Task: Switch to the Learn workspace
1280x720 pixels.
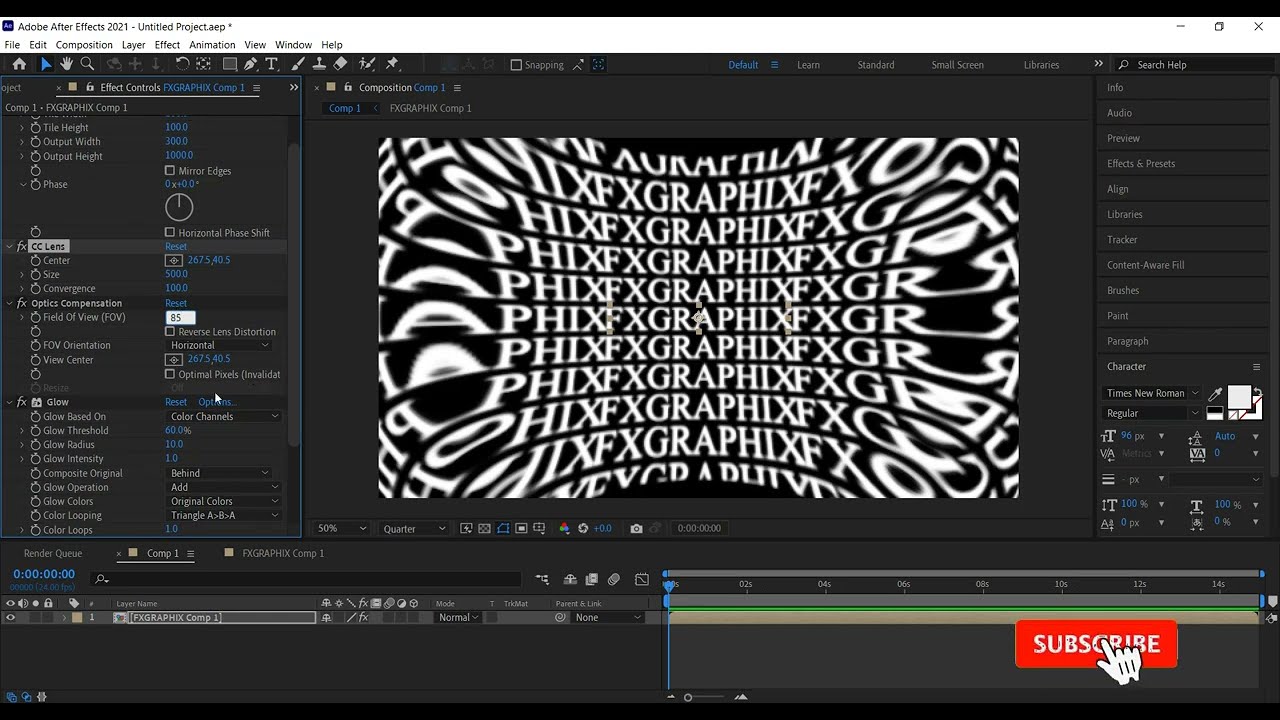Action: [x=808, y=65]
